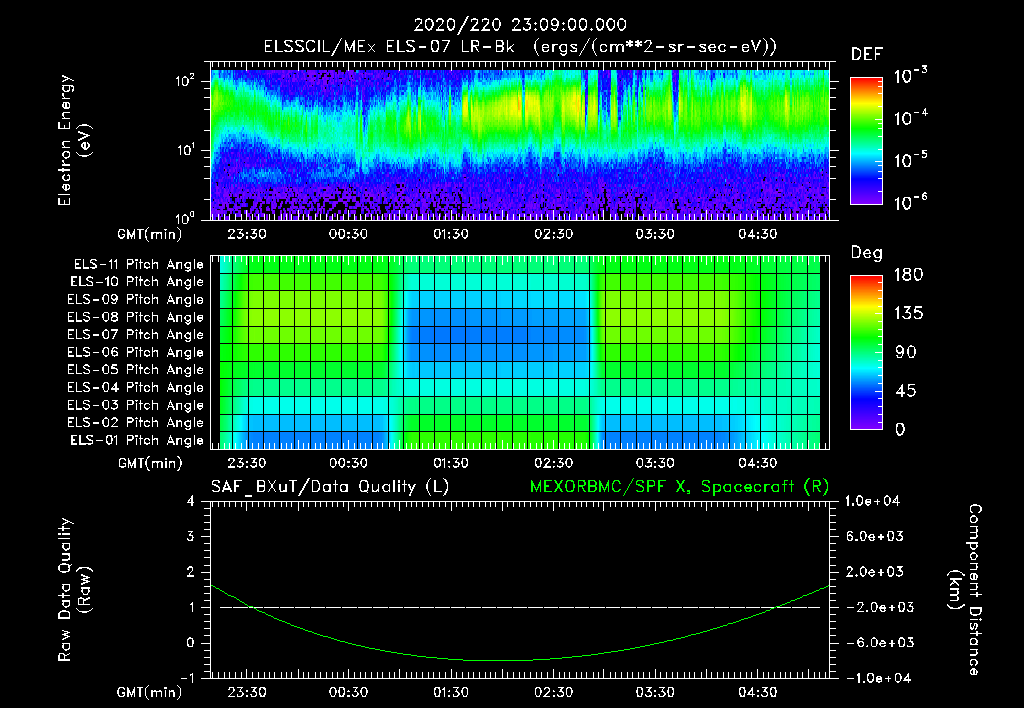This screenshot has height=708, width=1024.
Task: Click the GMT(min) label under pitch angle panel
Action: [x=150, y=464]
